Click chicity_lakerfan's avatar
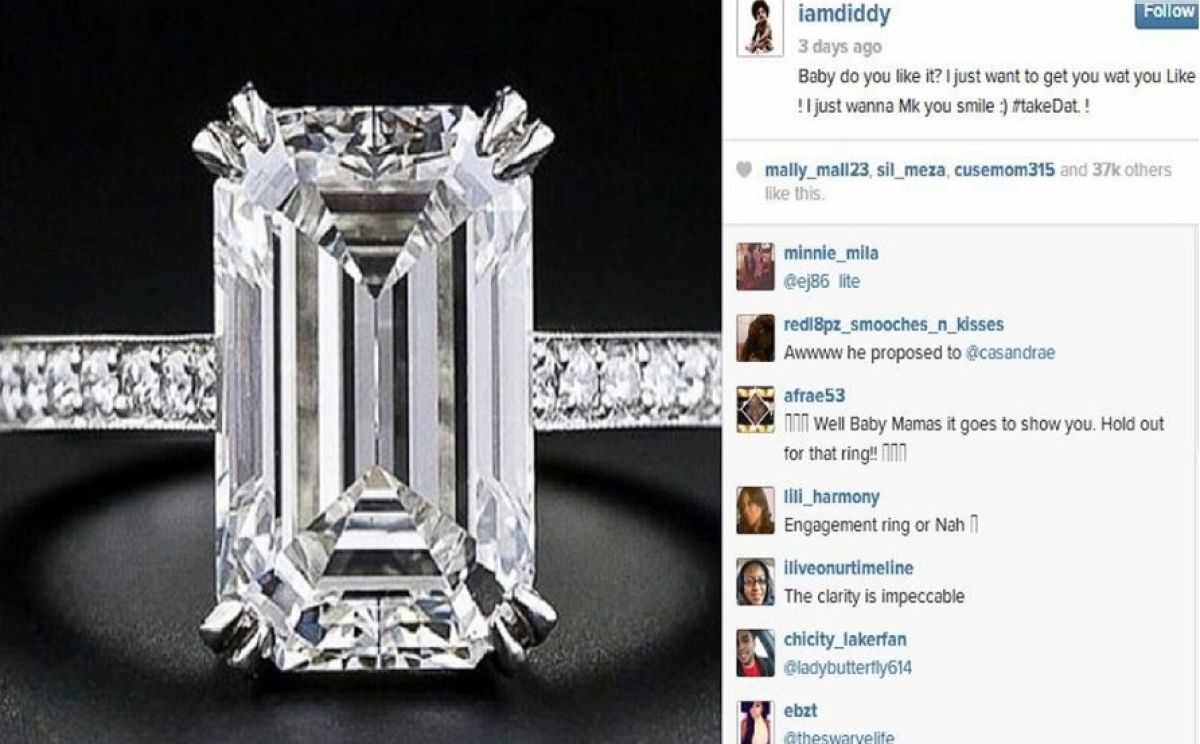Viewport: 1200px width, 744px height. point(755,653)
